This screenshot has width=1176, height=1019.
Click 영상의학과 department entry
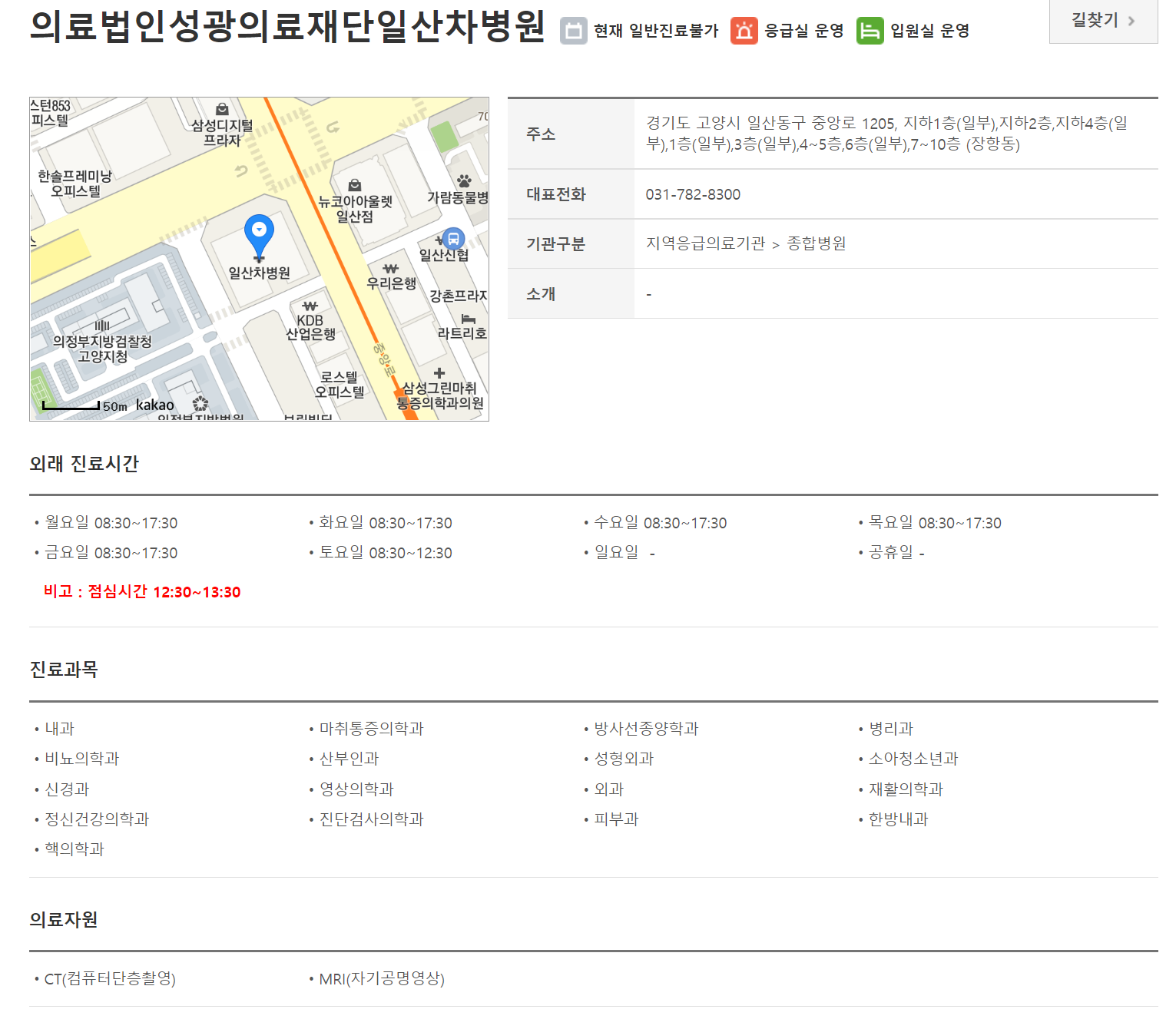click(x=356, y=789)
